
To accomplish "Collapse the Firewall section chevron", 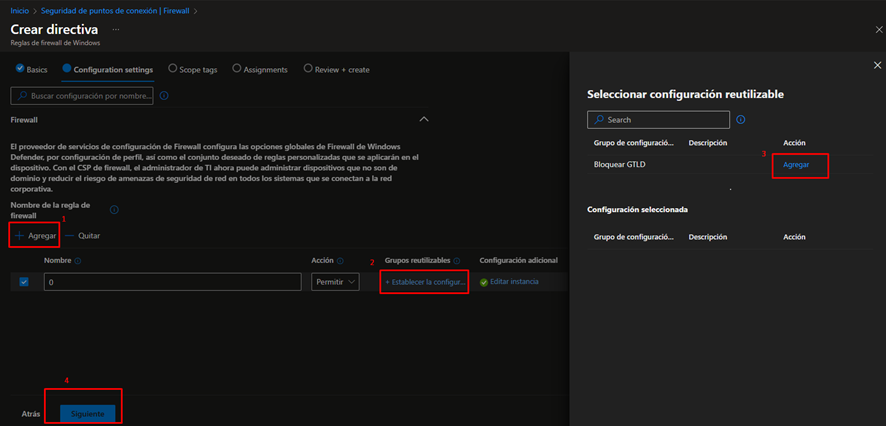I will click(424, 119).
